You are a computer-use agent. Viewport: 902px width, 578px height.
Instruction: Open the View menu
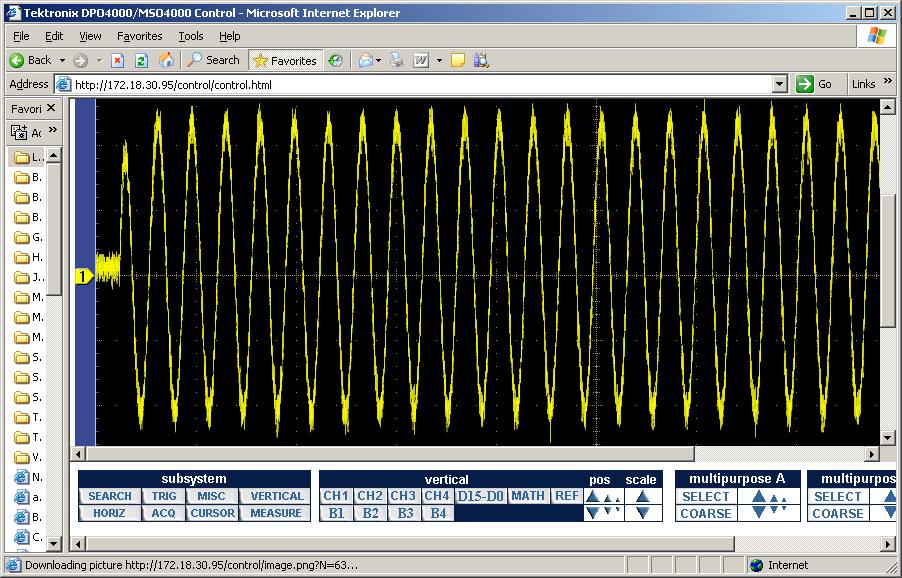pyautogui.click(x=91, y=36)
